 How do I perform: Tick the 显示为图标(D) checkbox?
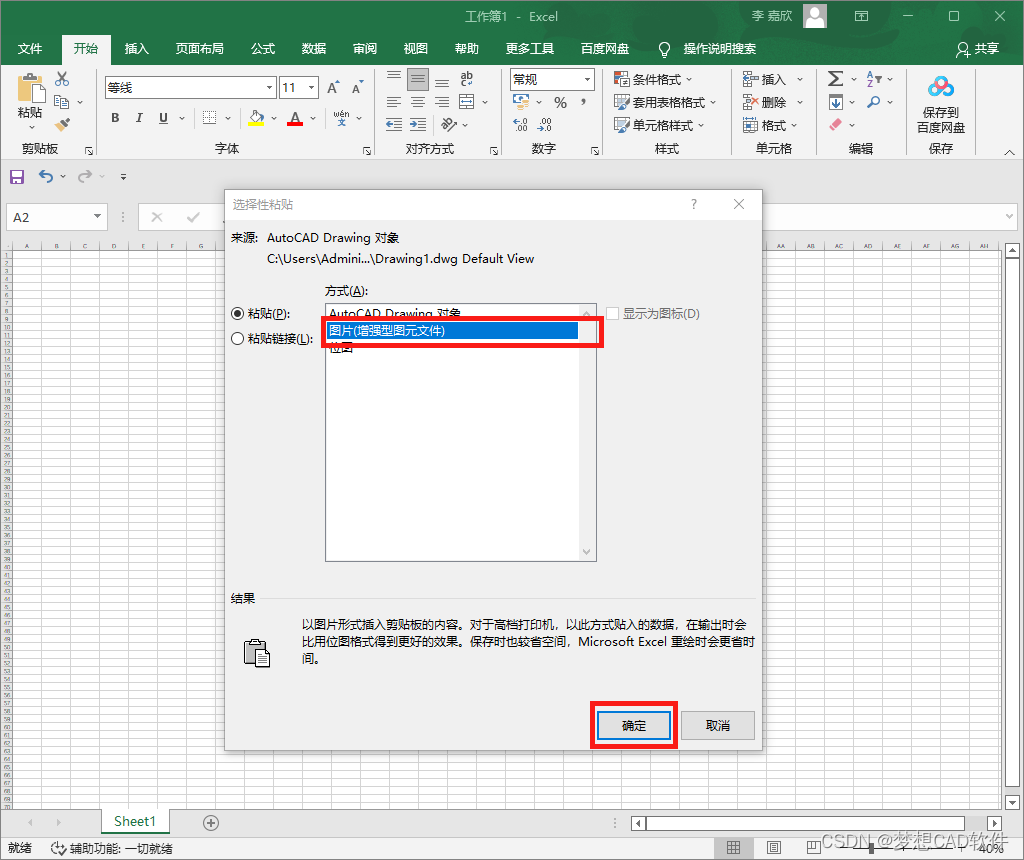pos(613,314)
